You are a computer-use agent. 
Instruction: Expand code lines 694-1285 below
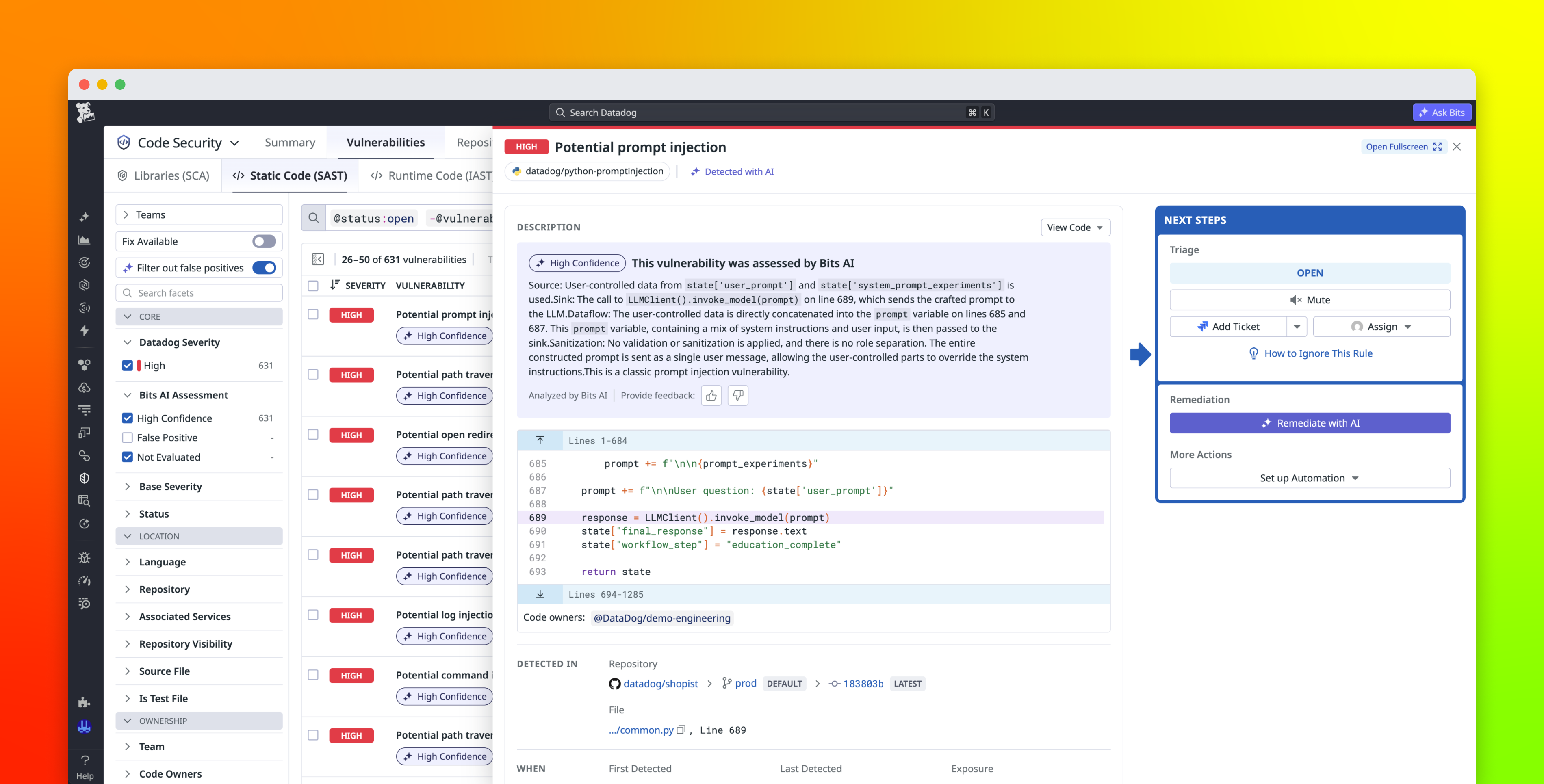click(x=540, y=594)
